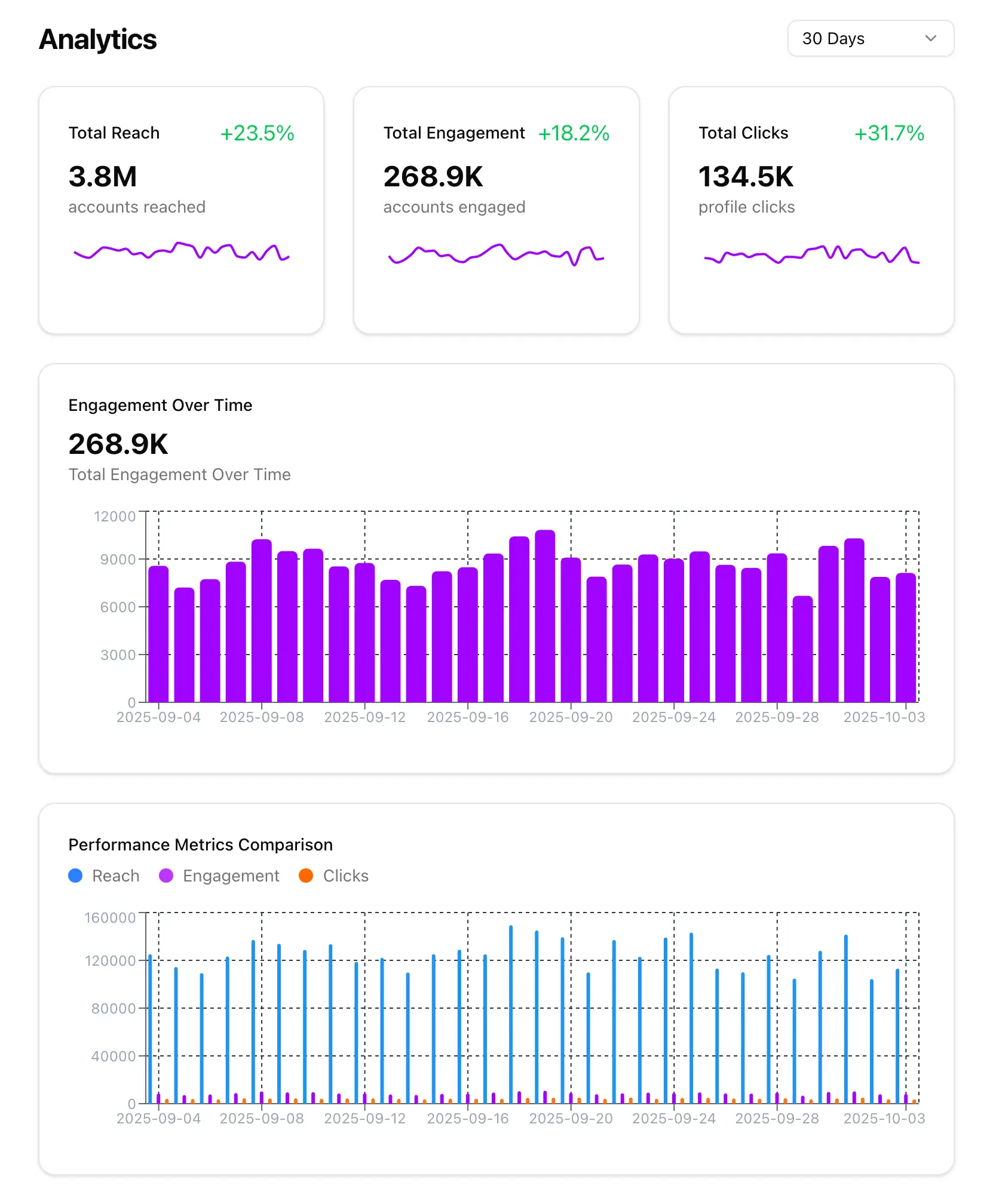Click the 3.8M accounts reached value

[103, 177]
